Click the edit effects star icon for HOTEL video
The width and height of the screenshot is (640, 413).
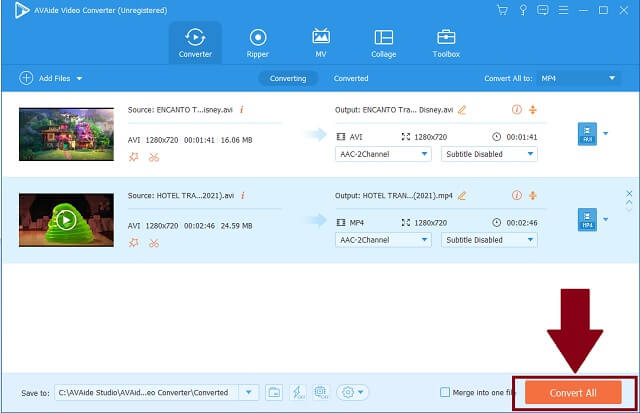point(134,241)
